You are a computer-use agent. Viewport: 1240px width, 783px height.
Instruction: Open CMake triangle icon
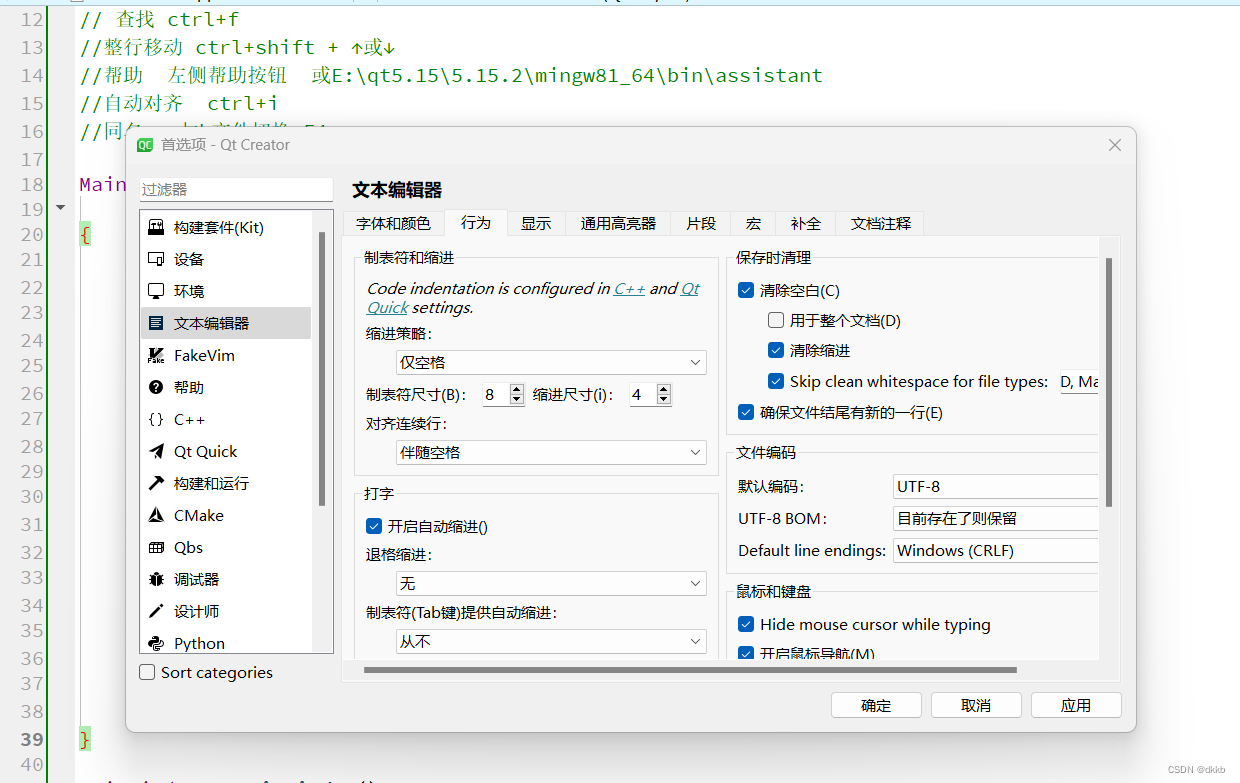[156, 515]
